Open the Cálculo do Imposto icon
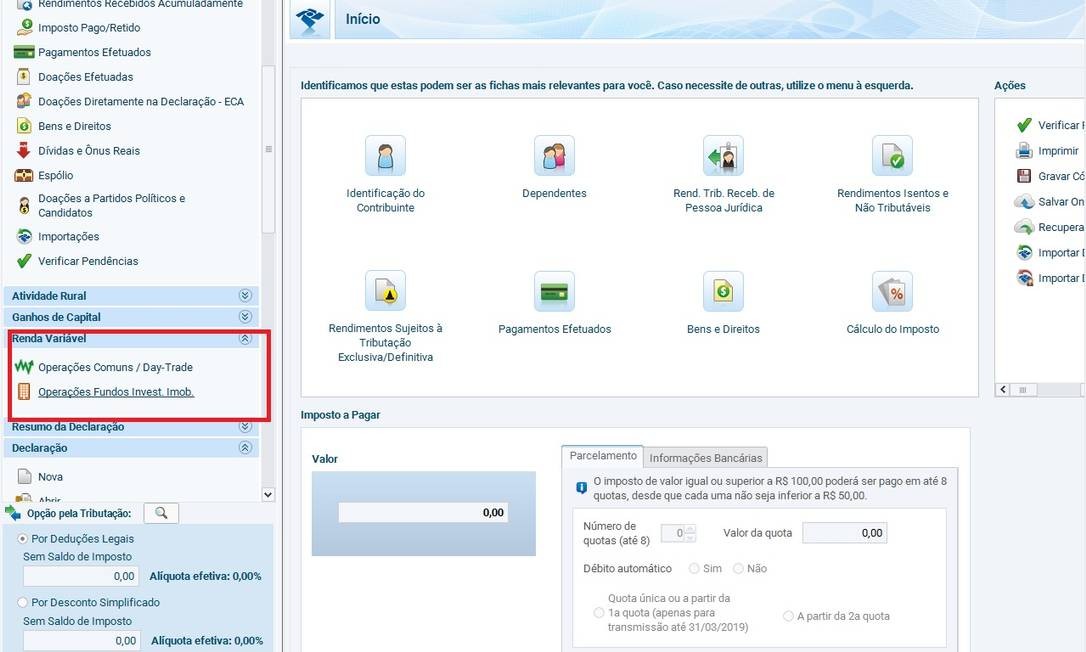This screenshot has height=652, width=1086. click(892, 291)
